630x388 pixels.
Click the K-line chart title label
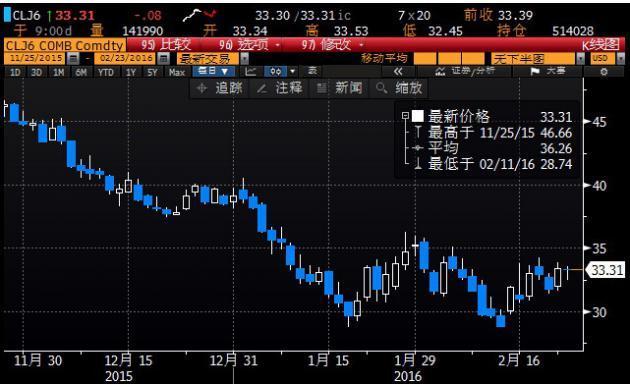click(x=600, y=45)
